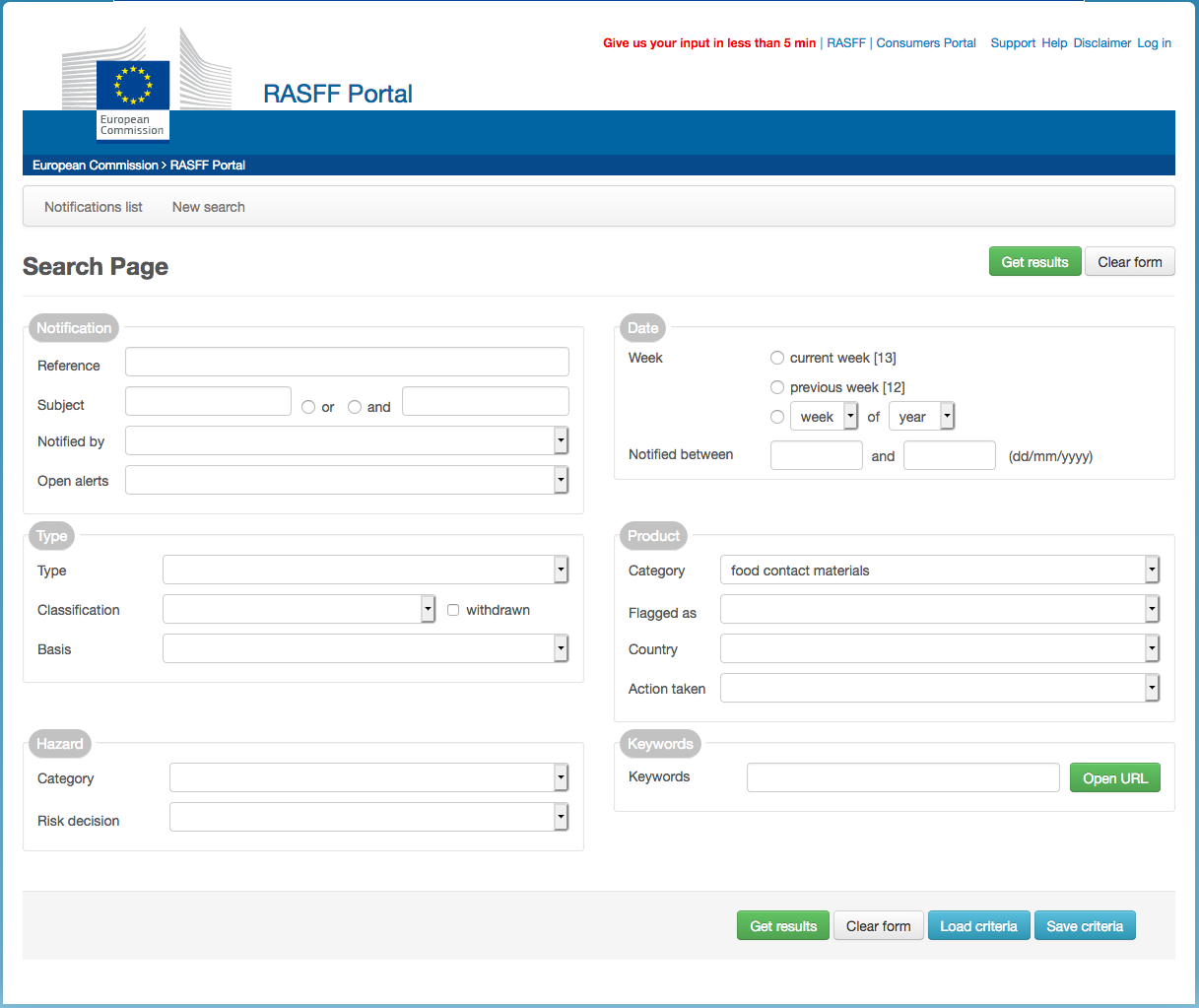Open the Disclaimer link
The width and height of the screenshot is (1199, 1008).
point(1102,43)
